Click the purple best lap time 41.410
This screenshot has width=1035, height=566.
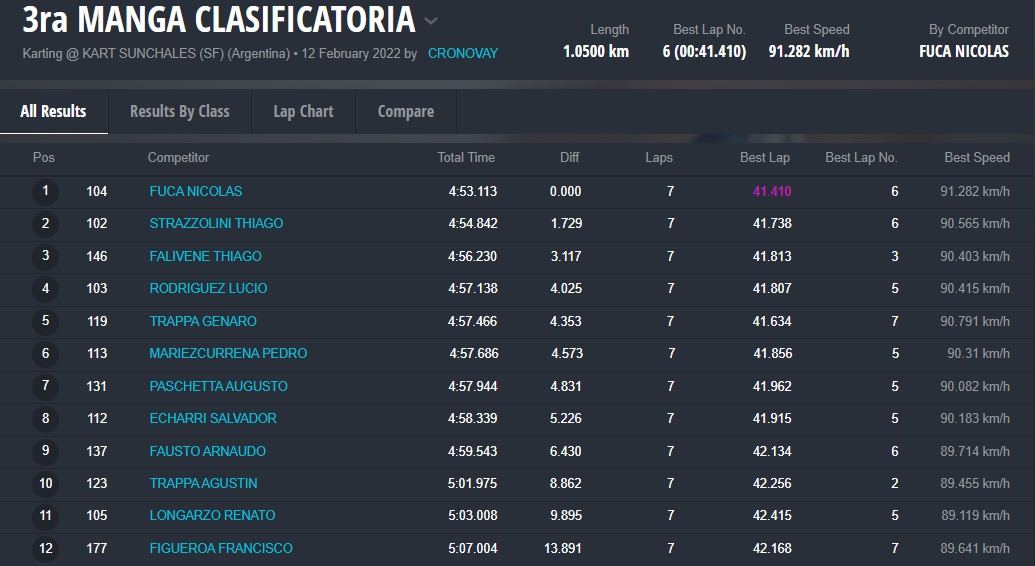(x=772, y=191)
